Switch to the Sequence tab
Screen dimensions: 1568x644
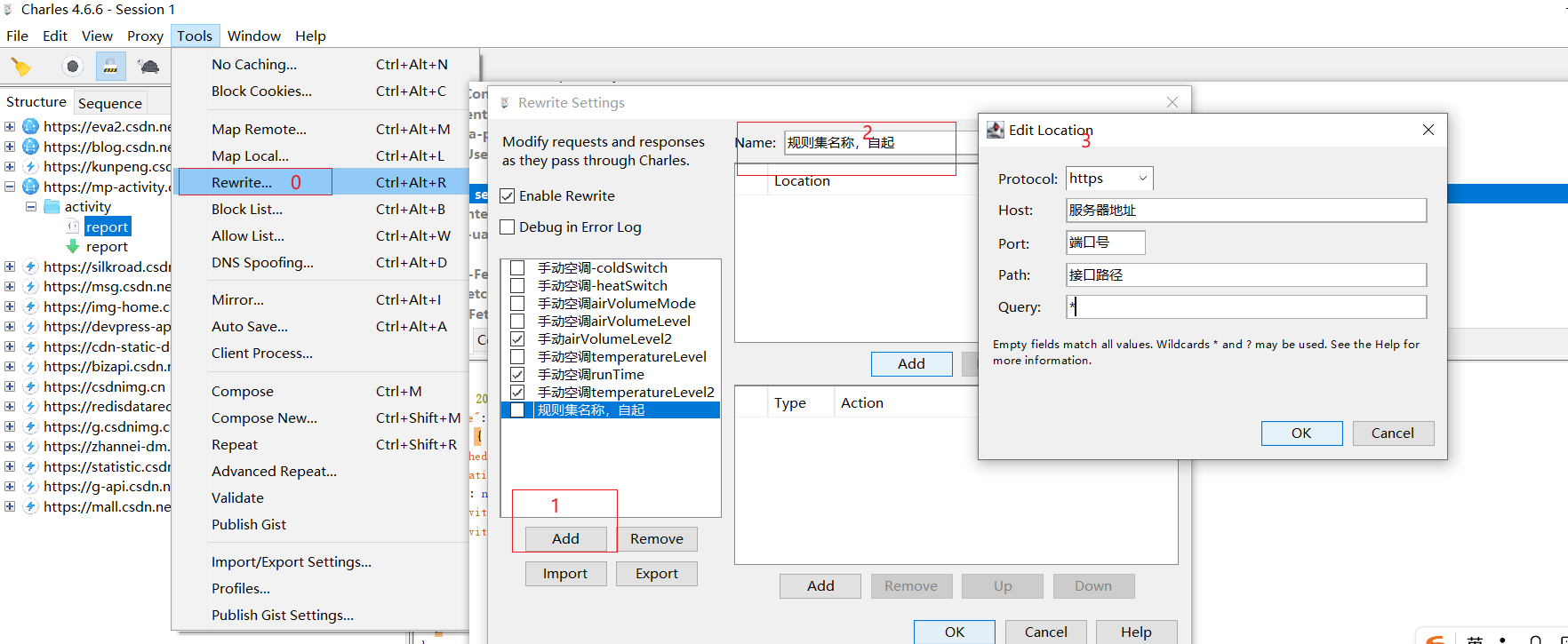coord(110,103)
